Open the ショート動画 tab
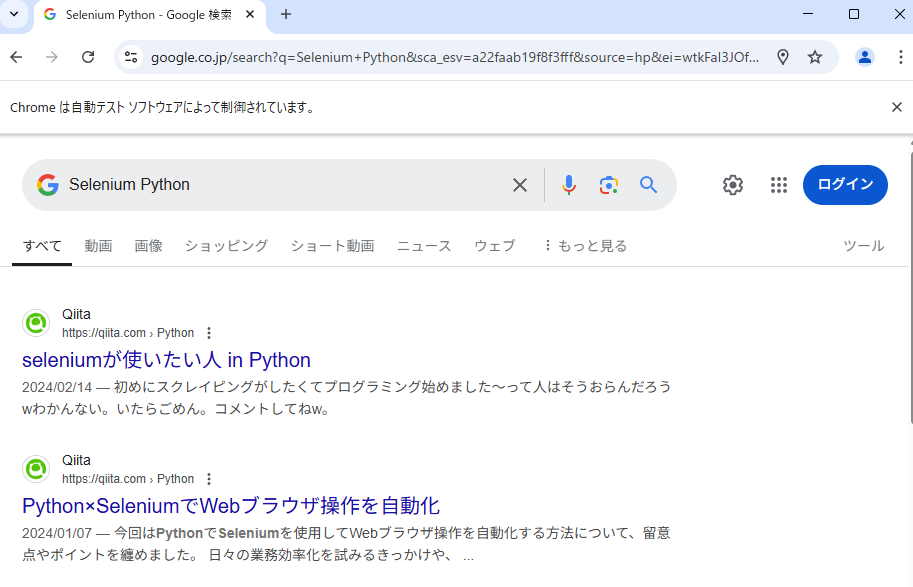Screen dimensions: 913x587 click(x=332, y=246)
